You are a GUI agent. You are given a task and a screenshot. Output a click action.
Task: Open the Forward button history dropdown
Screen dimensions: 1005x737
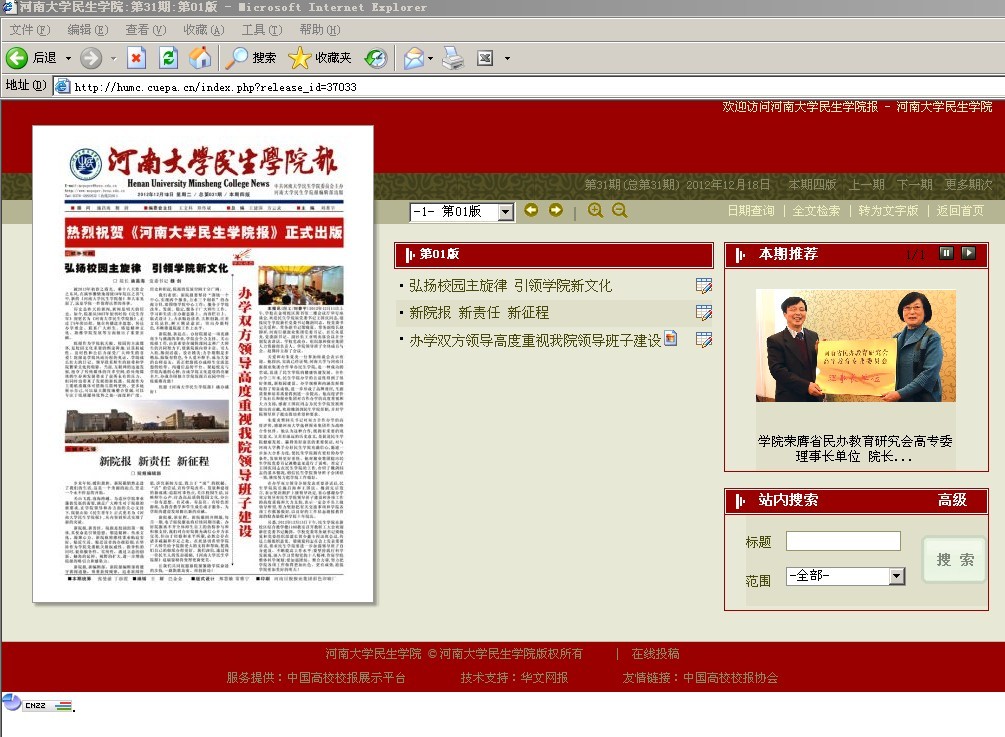113,58
